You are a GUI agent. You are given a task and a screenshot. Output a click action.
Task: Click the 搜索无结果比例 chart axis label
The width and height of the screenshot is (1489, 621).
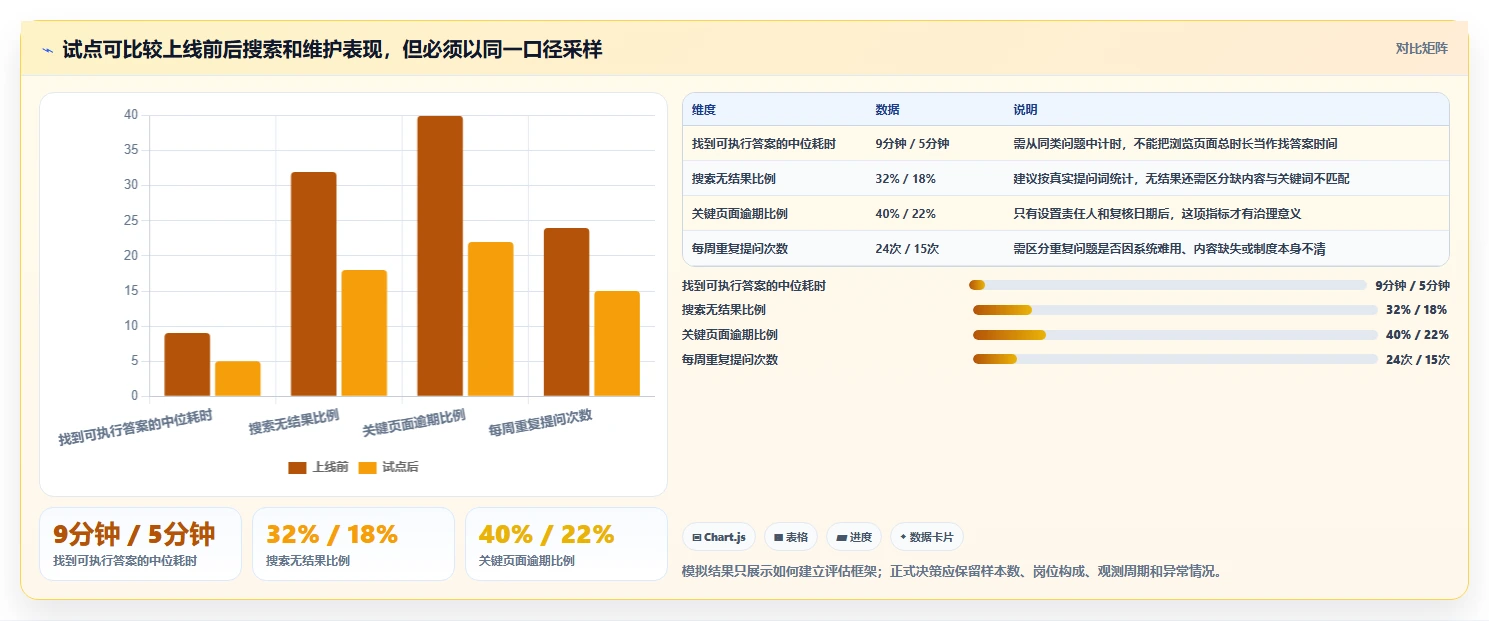pyautogui.click(x=294, y=421)
